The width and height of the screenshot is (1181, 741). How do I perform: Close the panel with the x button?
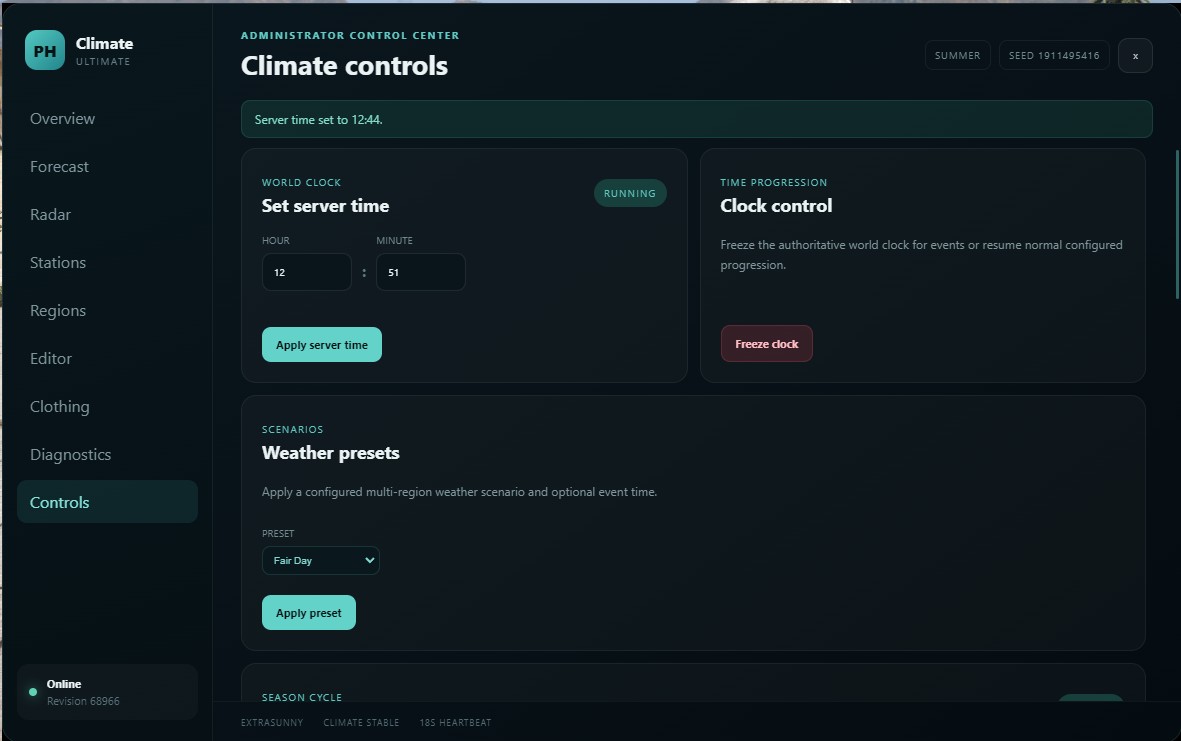(x=1135, y=56)
